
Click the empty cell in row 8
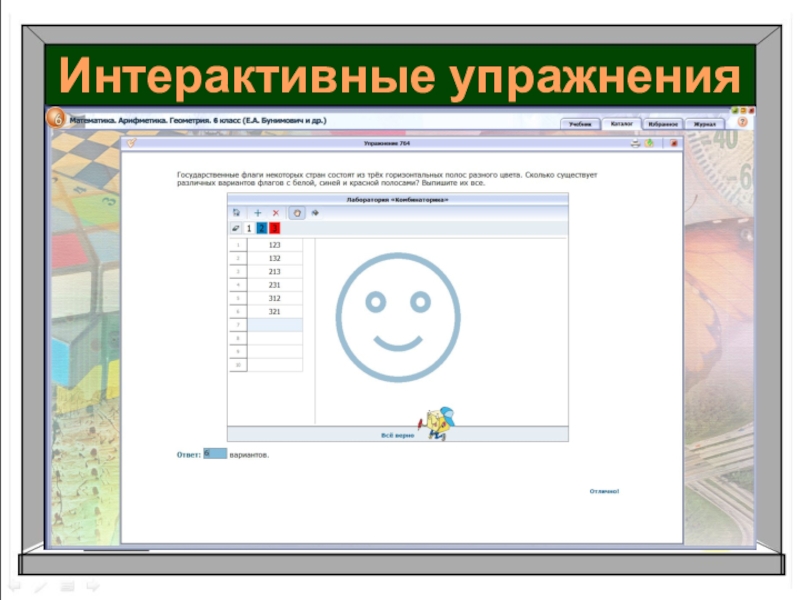point(274,338)
